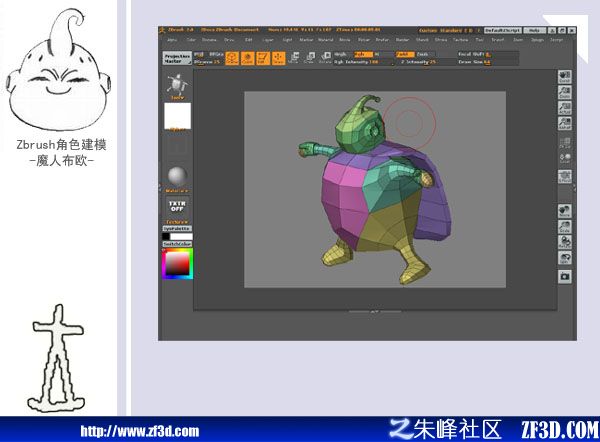Click the Actual size icon
This screenshot has width=600, height=442.
click(x=564, y=108)
